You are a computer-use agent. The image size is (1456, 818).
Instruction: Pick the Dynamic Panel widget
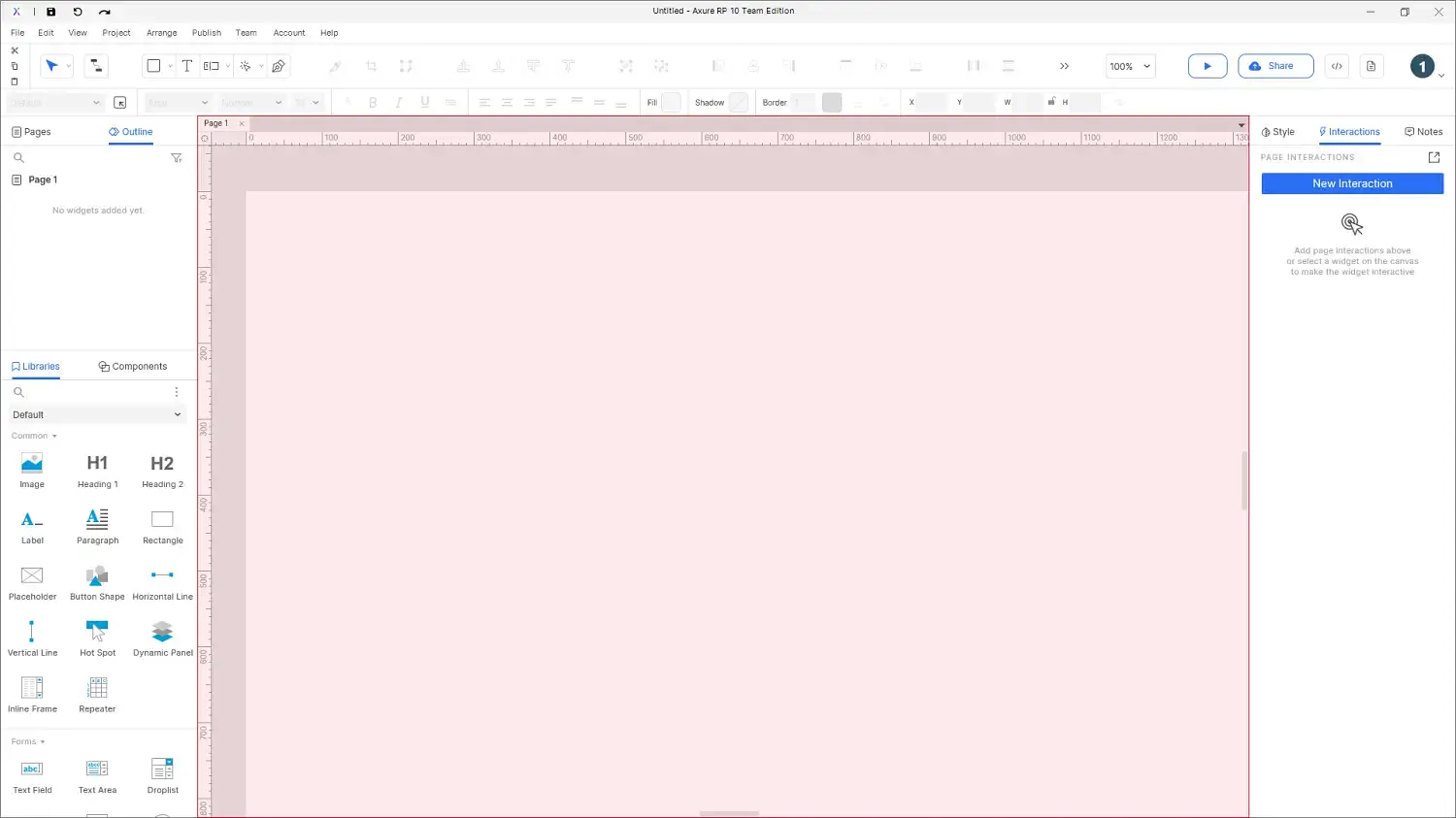162,638
